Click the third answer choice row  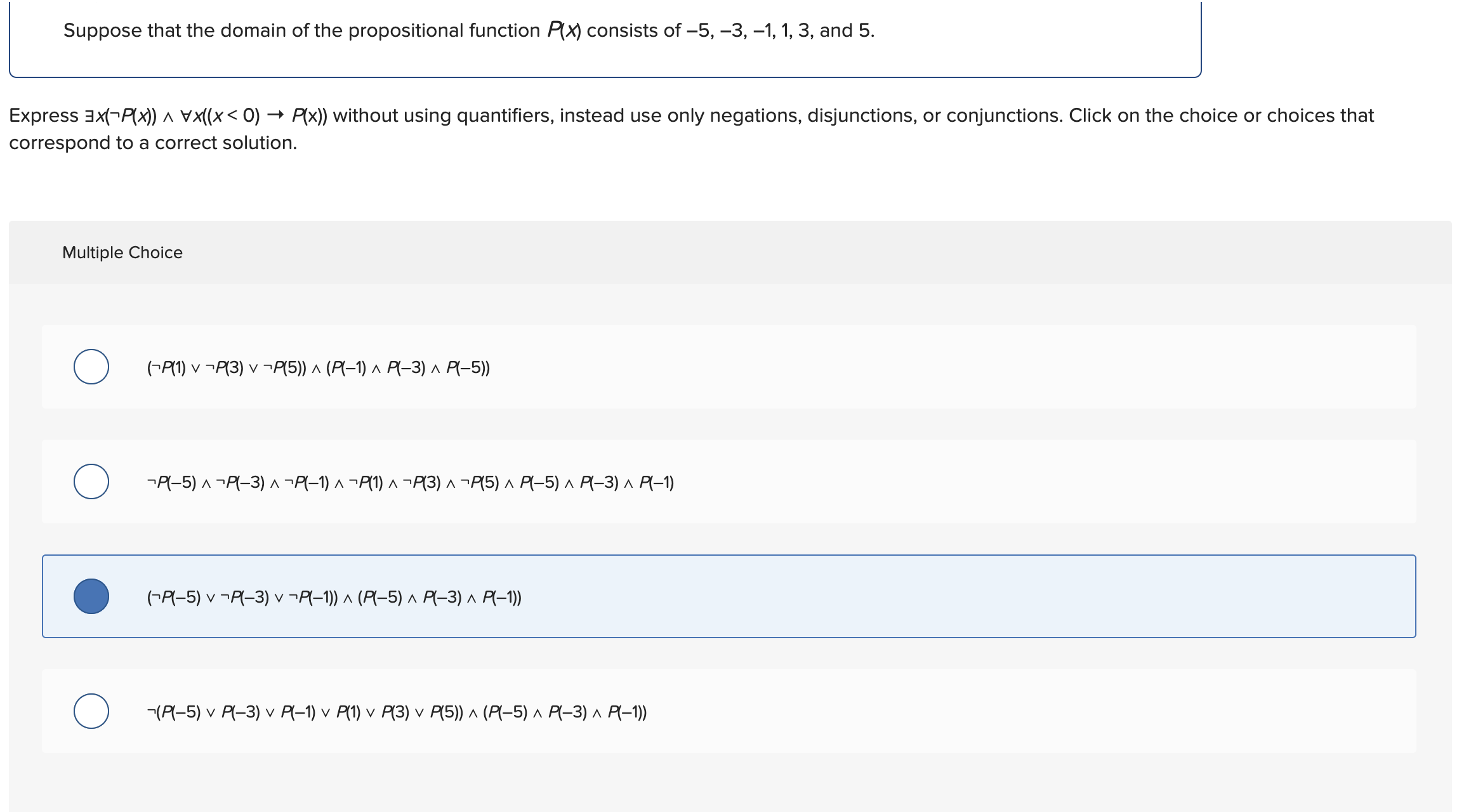click(635, 598)
